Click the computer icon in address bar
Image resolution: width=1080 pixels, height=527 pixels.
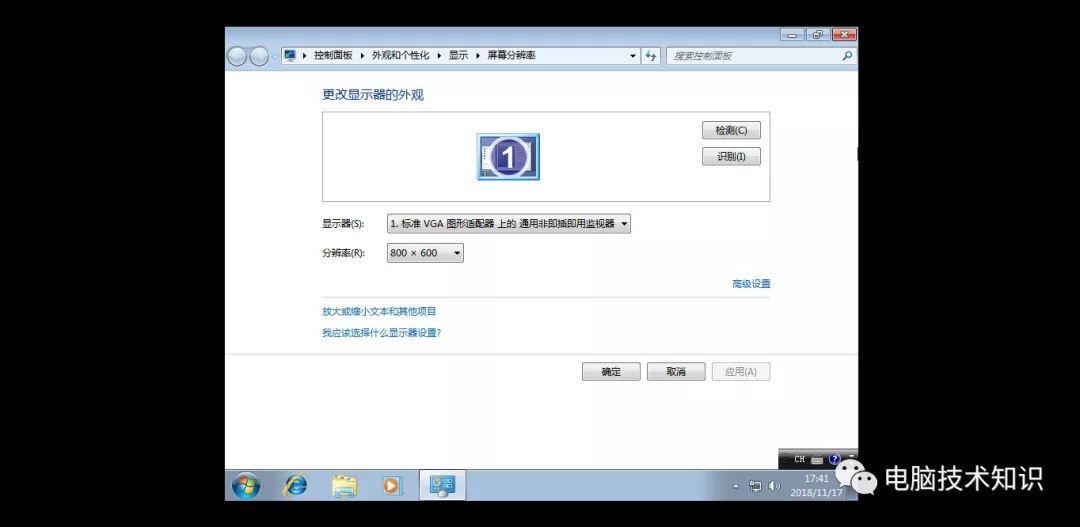(290, 55)
